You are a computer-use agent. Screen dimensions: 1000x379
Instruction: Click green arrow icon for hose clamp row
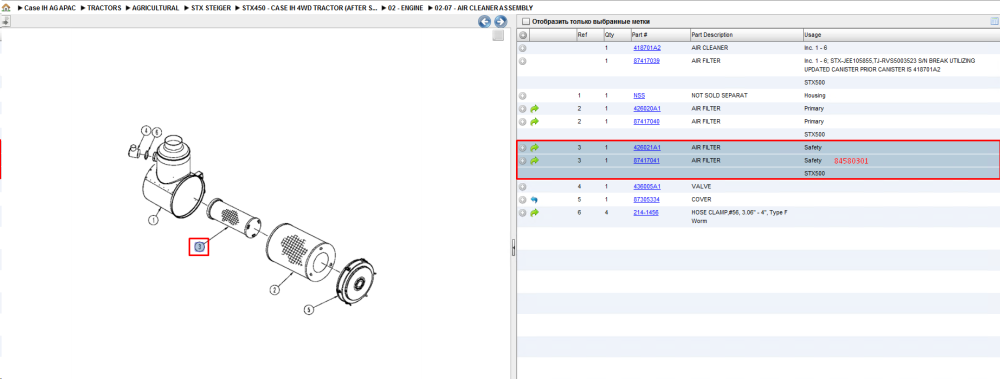click(x=534, y=212)
